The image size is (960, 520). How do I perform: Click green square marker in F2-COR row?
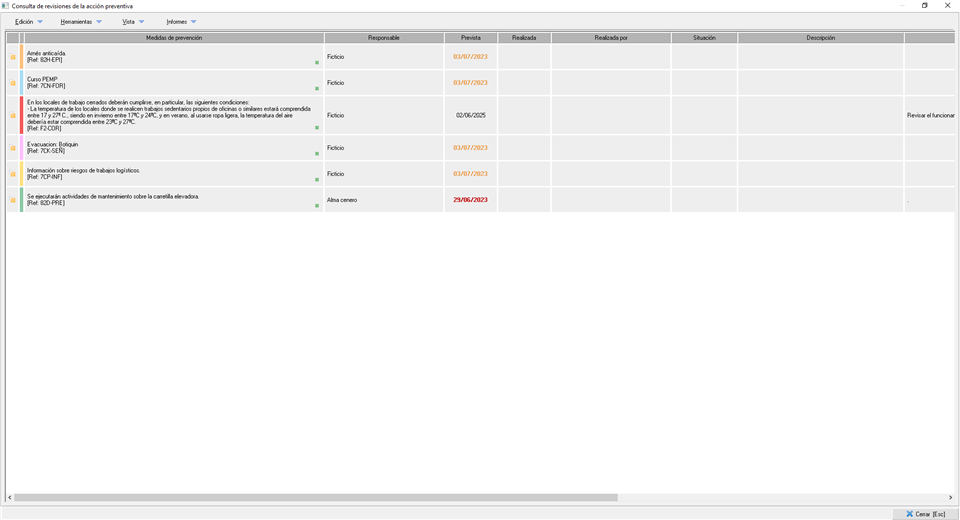click(x=317, y=128)
